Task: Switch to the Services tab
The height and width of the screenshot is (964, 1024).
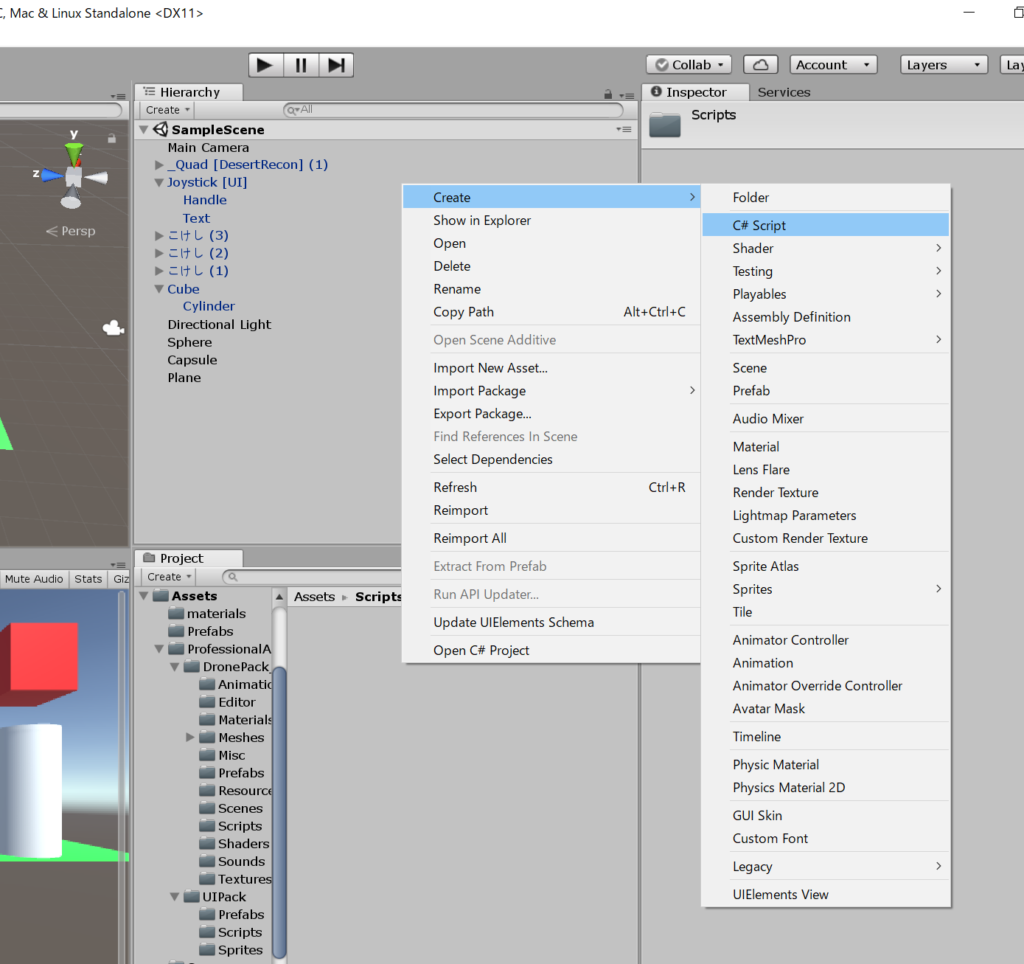Action: (x=783, y=92)
